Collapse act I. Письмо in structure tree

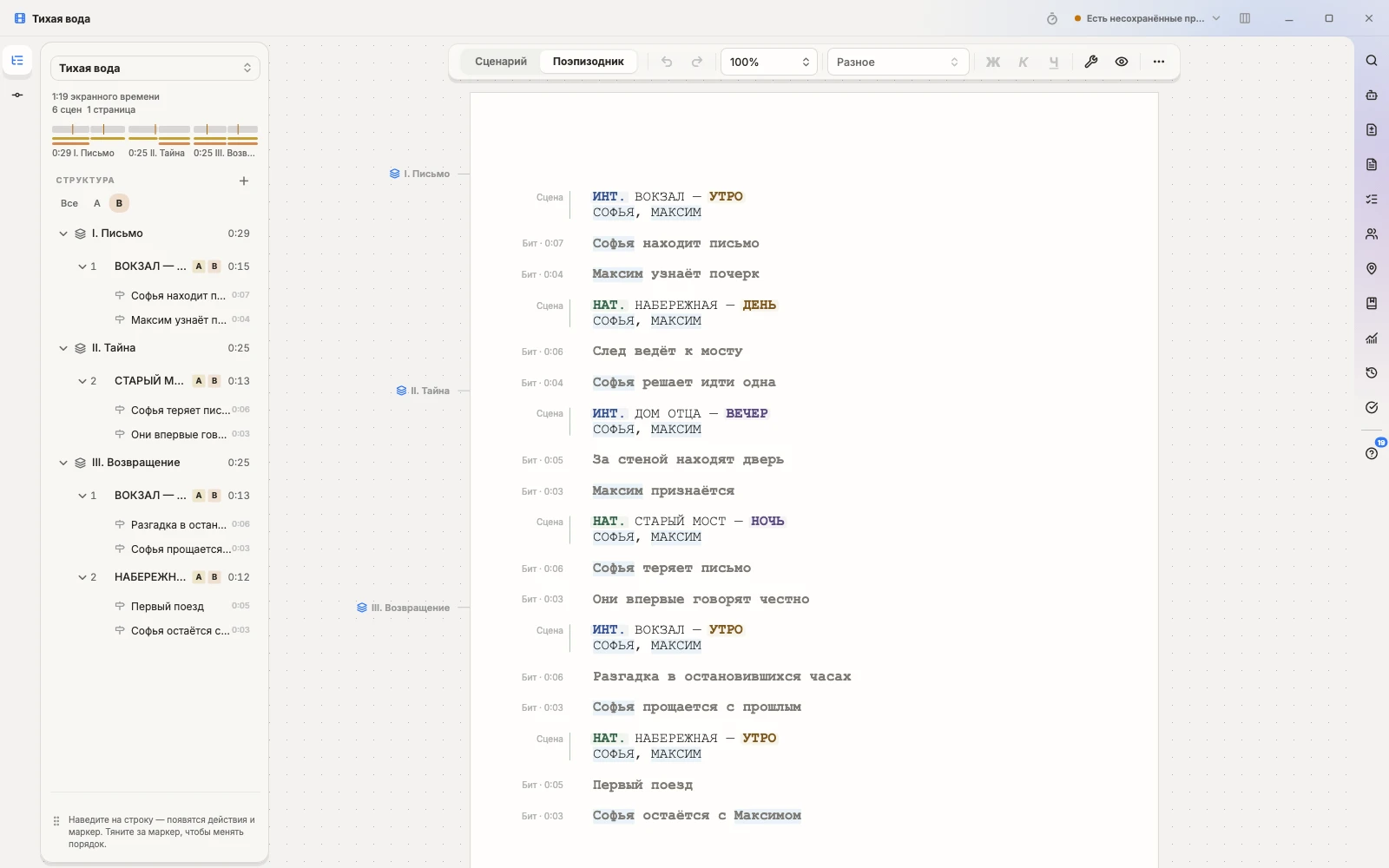point(63,233)
